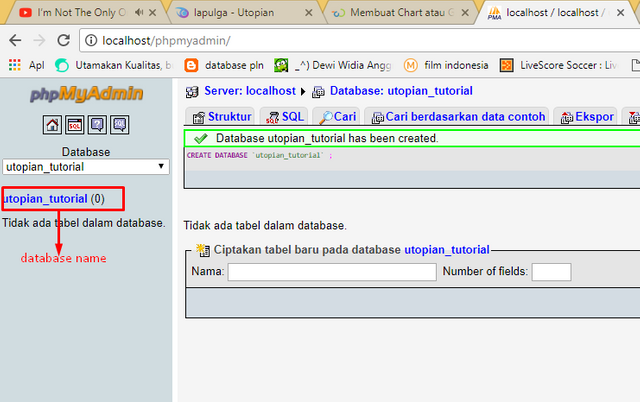This screenshot has height=402, width=640.
Task: Close the Membuat Chart tab
Action: (x=465, y=13)
